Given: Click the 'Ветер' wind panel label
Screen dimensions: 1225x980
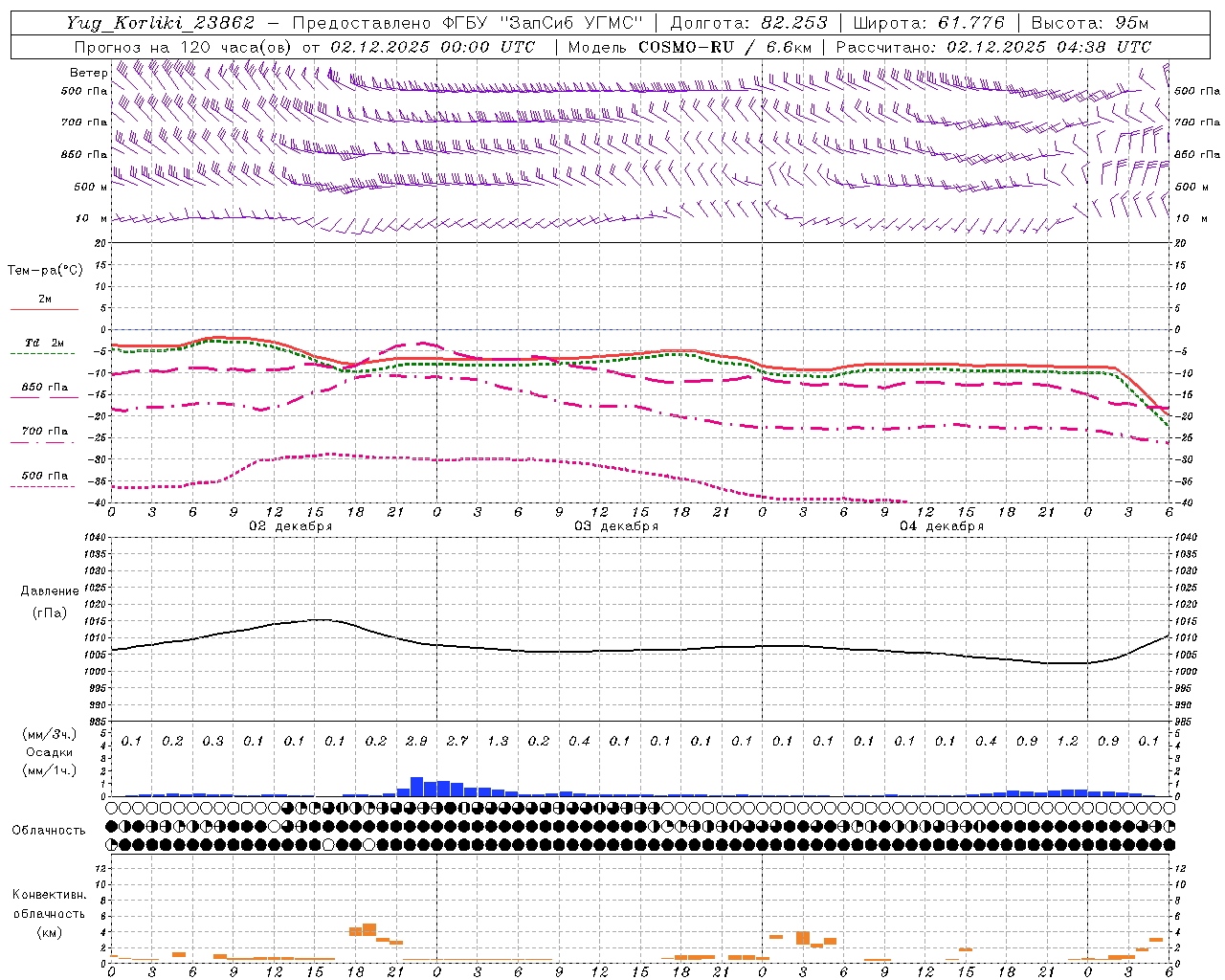Looking at the screenshot, I should pos(88,73).
